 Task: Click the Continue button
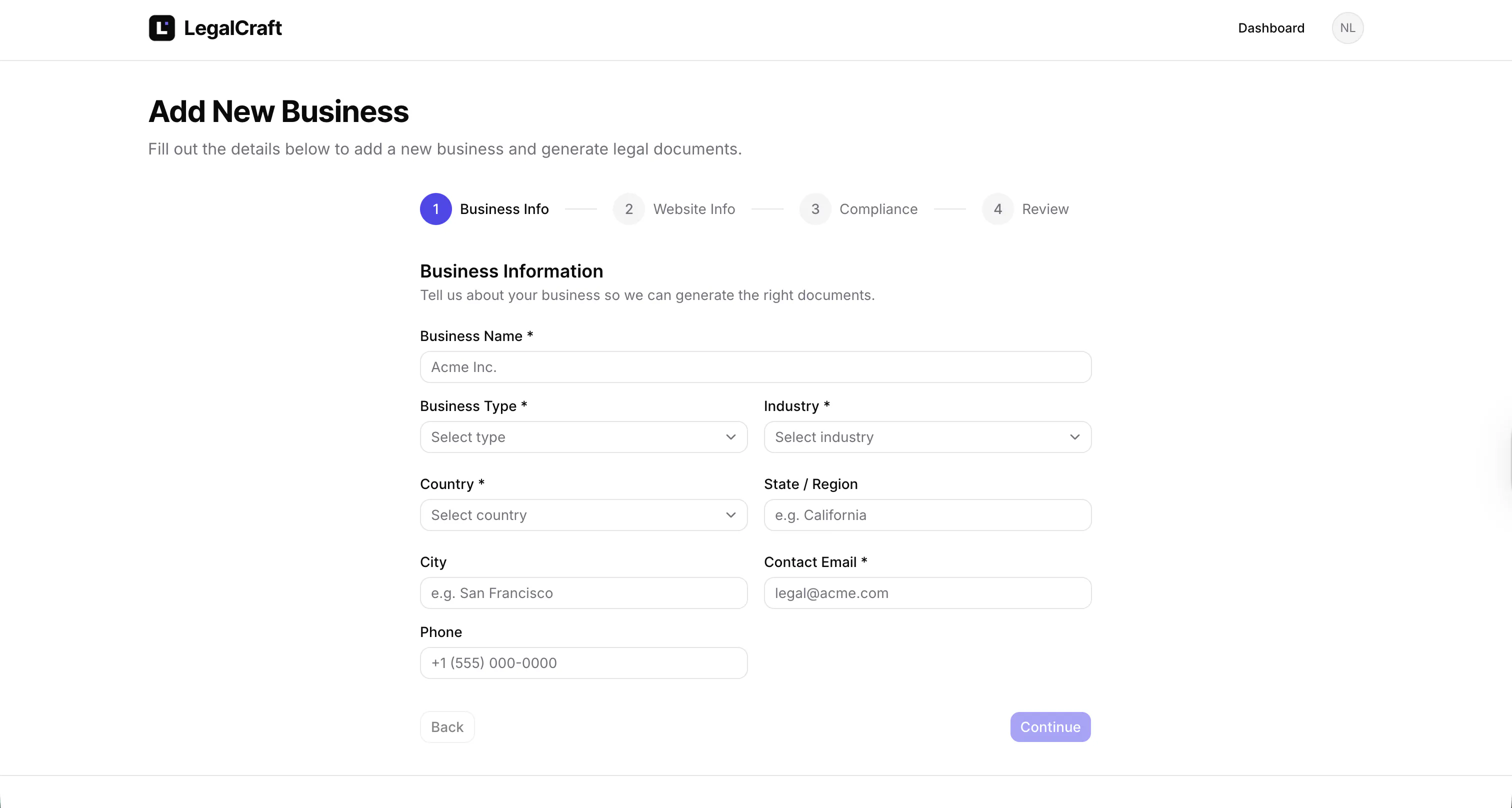click(x=1050, y=727)
